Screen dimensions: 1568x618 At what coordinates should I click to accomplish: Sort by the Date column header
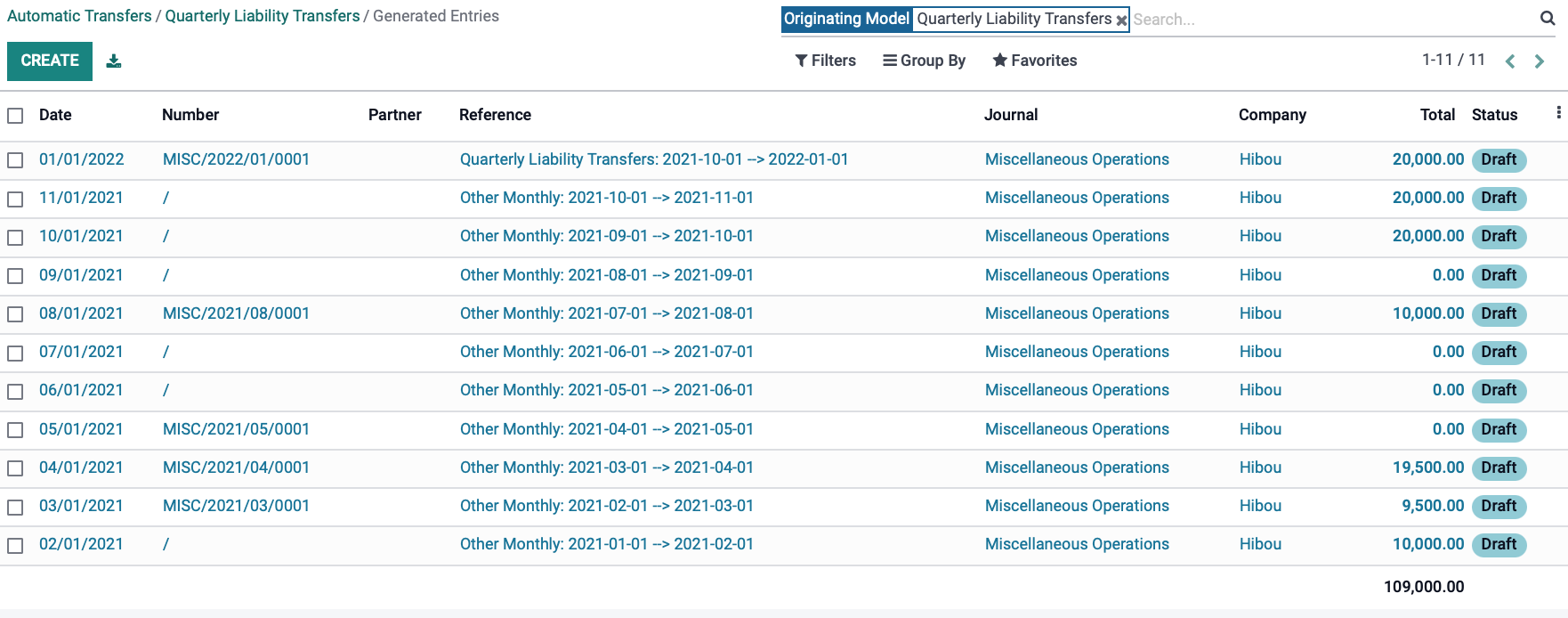coord(55,115)
